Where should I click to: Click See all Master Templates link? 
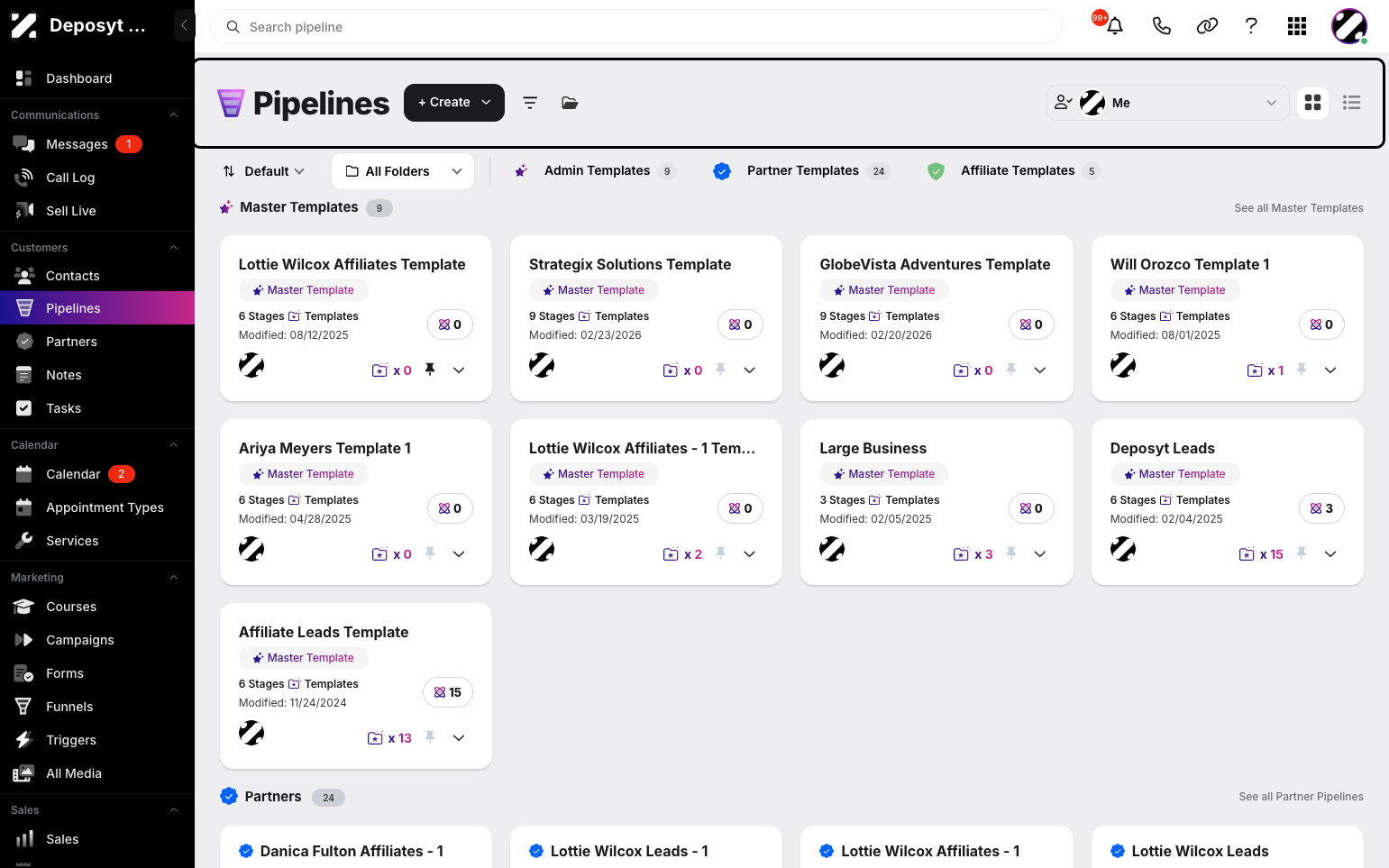1299,208
